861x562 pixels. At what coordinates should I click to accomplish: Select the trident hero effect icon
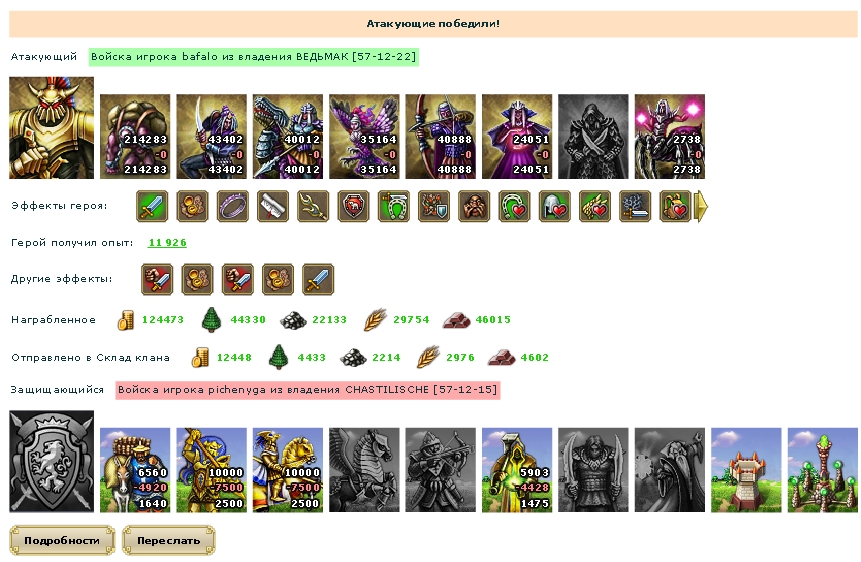tap(313, 206)
